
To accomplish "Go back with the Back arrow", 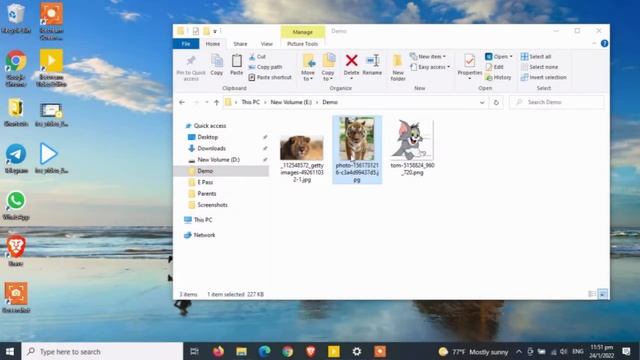I will (x=182, y=102).
